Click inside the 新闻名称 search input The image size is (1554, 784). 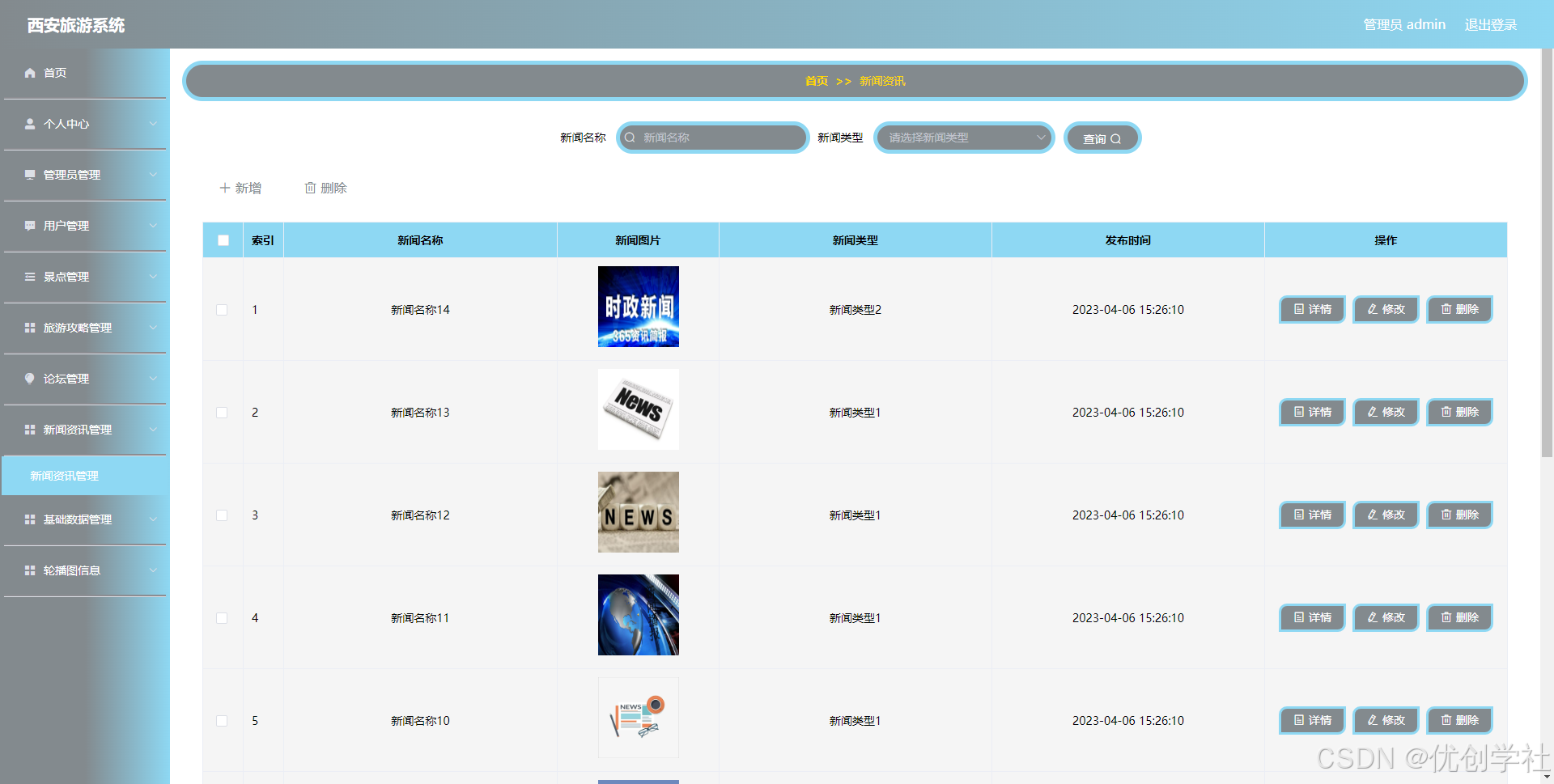tap(713, 138)
